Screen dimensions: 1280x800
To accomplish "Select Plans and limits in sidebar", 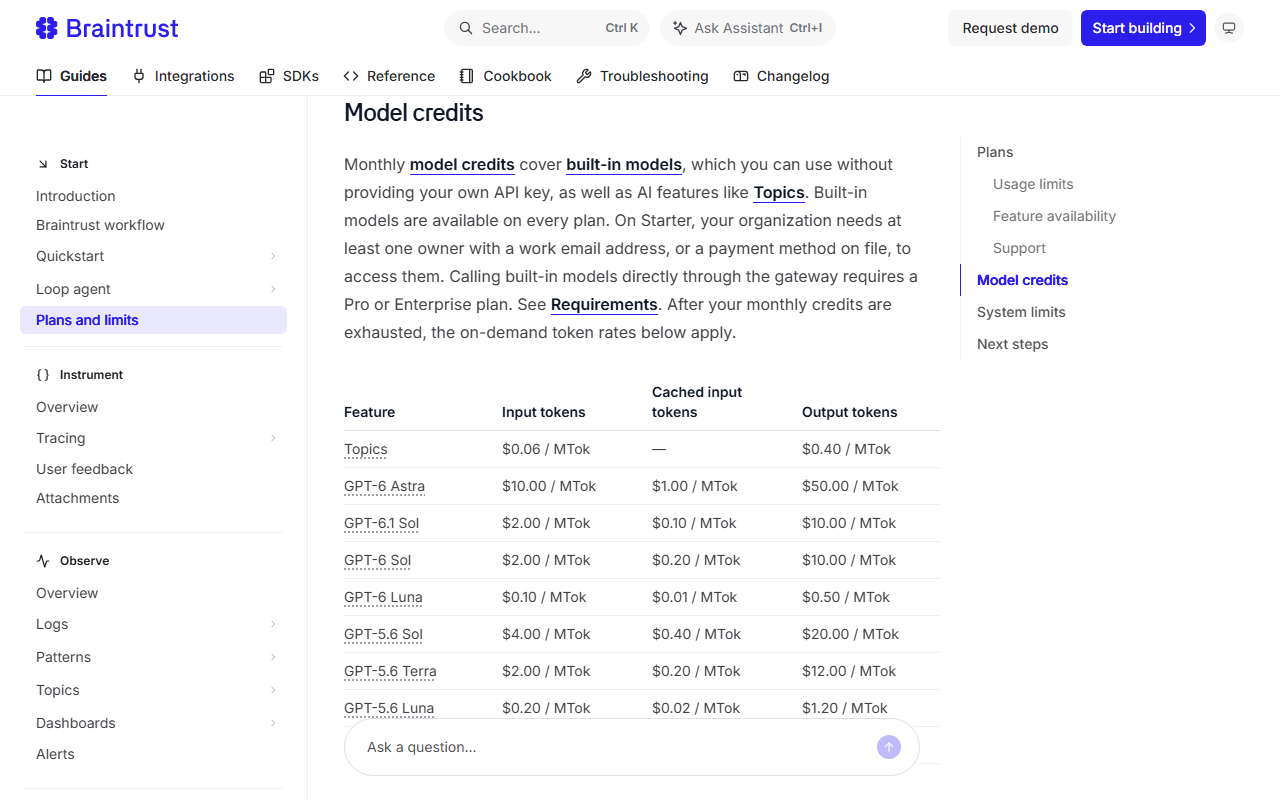I will pos(153,320).
